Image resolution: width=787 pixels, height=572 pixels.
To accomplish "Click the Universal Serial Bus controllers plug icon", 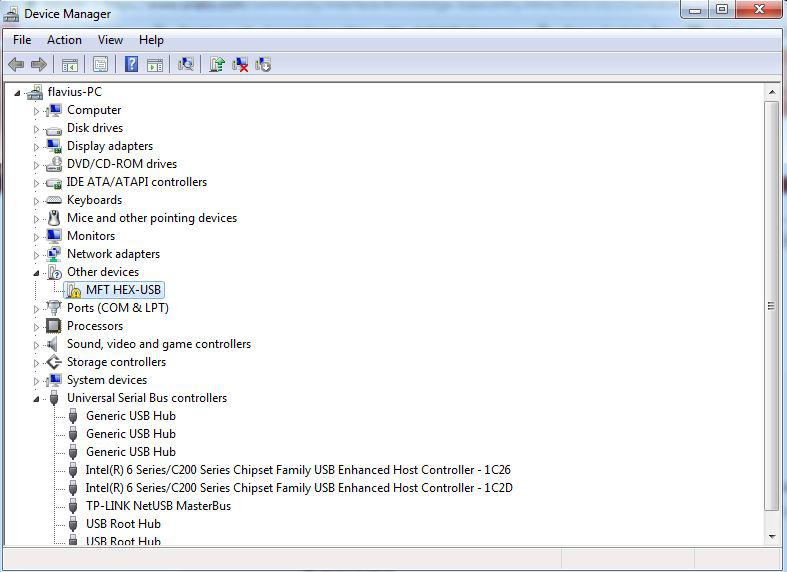I will [54, 398].
